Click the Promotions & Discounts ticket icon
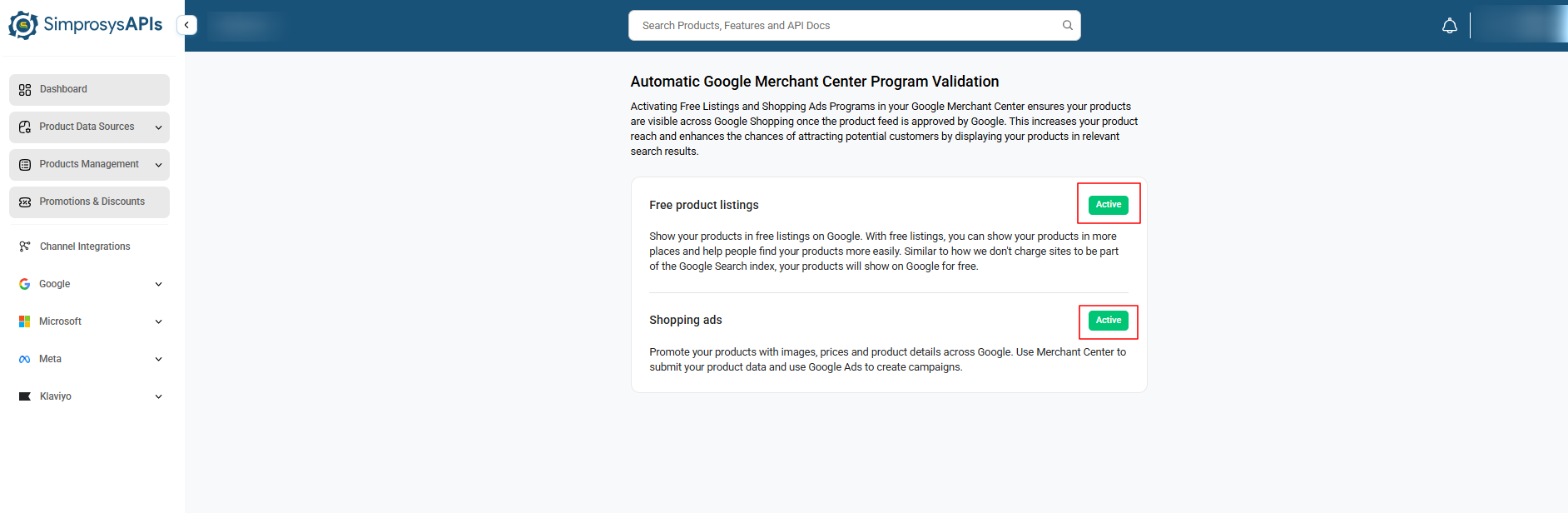Screen dimensions: 1568x513 coord(25,202)
